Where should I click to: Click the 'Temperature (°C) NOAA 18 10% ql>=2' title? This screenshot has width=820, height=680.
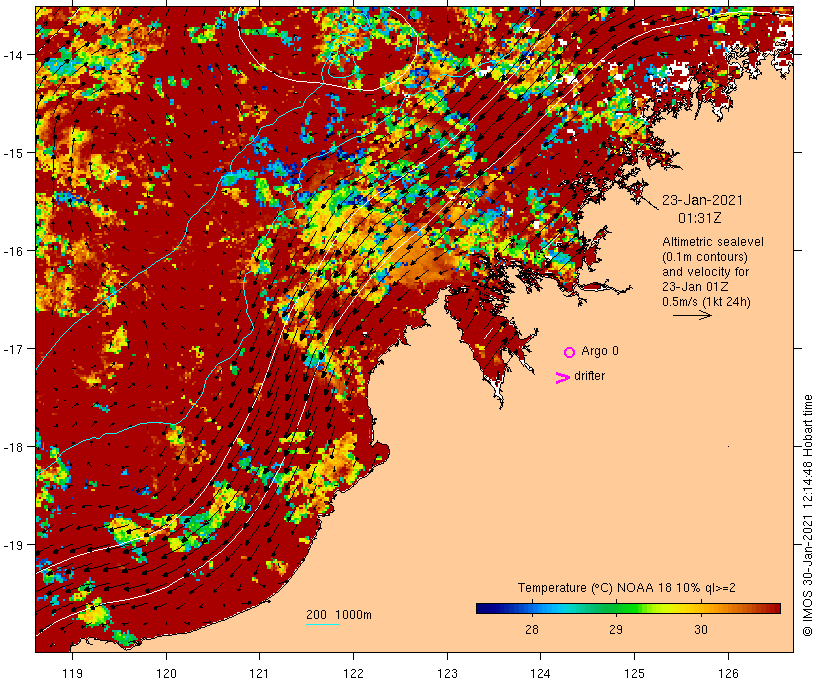click(627, 588)
